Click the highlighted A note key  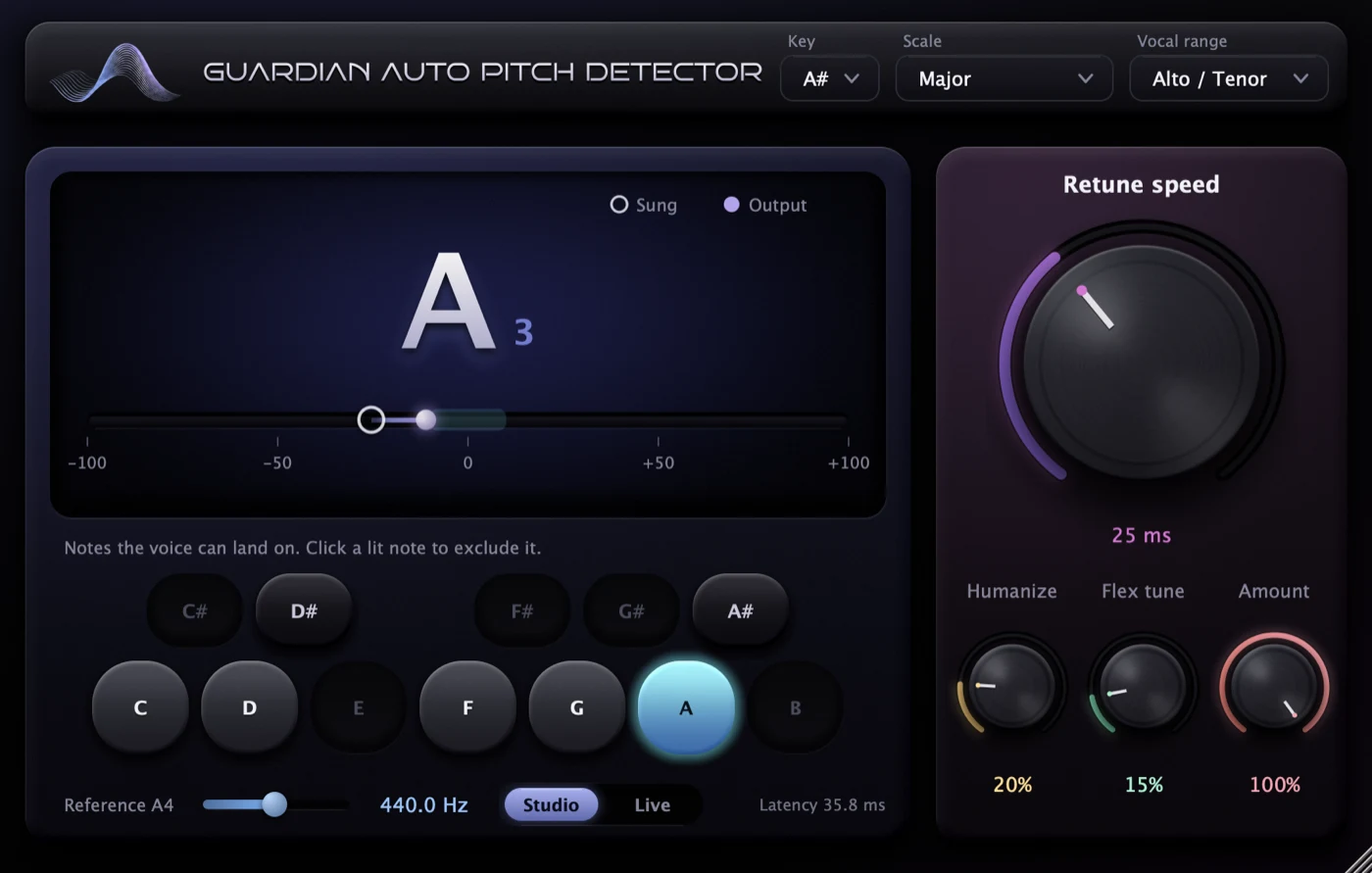(x=686, y=707)
